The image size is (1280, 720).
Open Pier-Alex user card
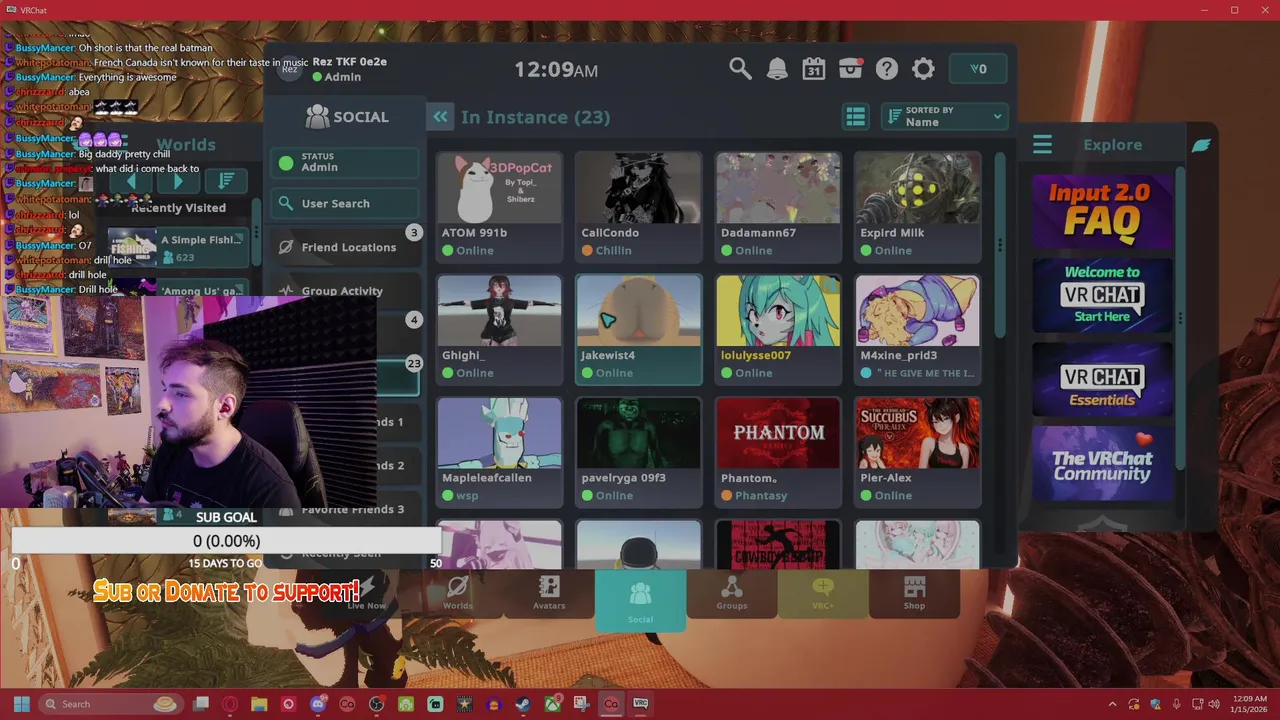[x=918, y=452]
